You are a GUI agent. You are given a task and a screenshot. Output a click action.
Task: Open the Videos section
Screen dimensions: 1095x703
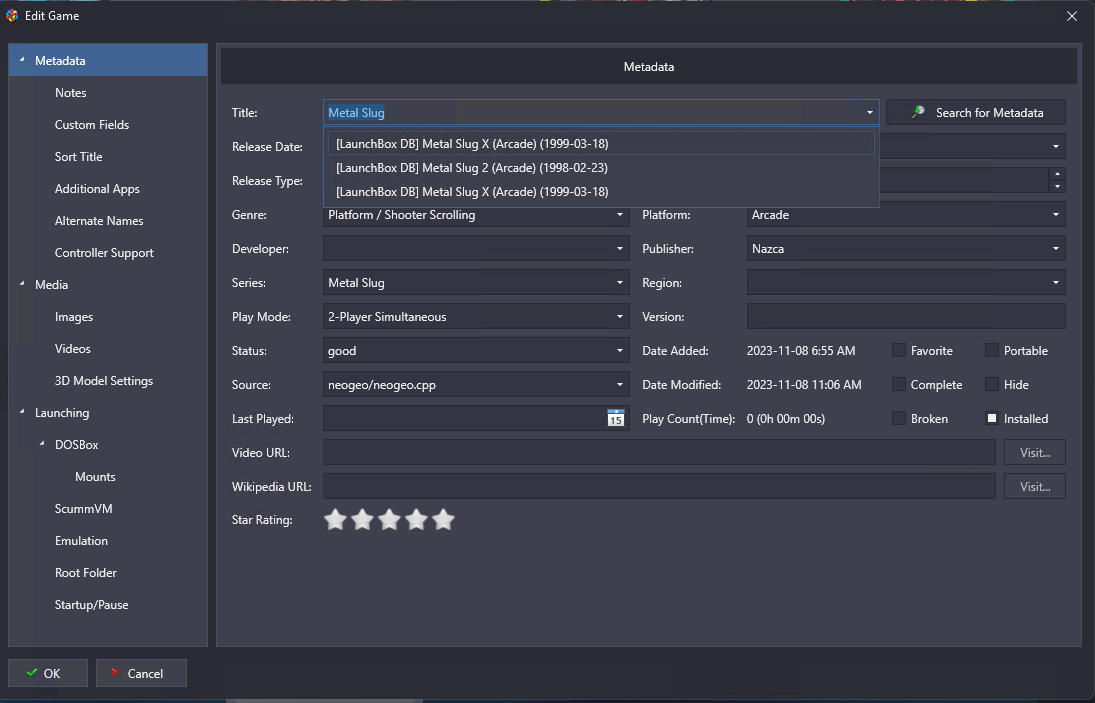point(73,349)
